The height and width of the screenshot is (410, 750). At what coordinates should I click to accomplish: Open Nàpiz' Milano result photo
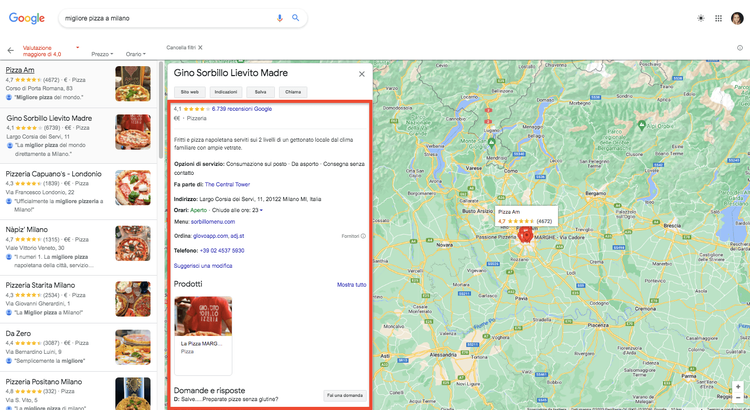pyautogui.click(x=133, y=243)
